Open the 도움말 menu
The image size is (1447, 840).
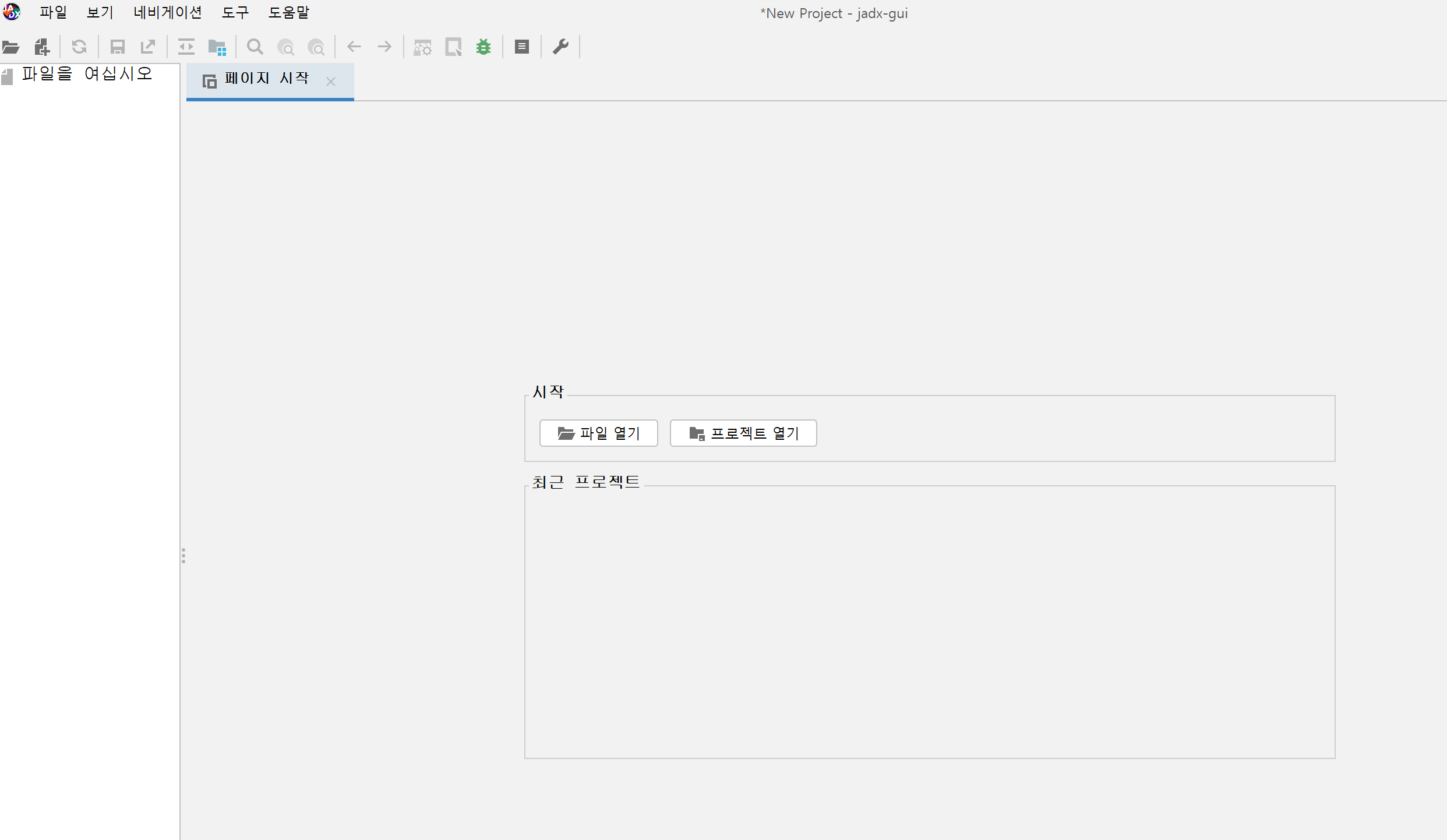point(288,12)
